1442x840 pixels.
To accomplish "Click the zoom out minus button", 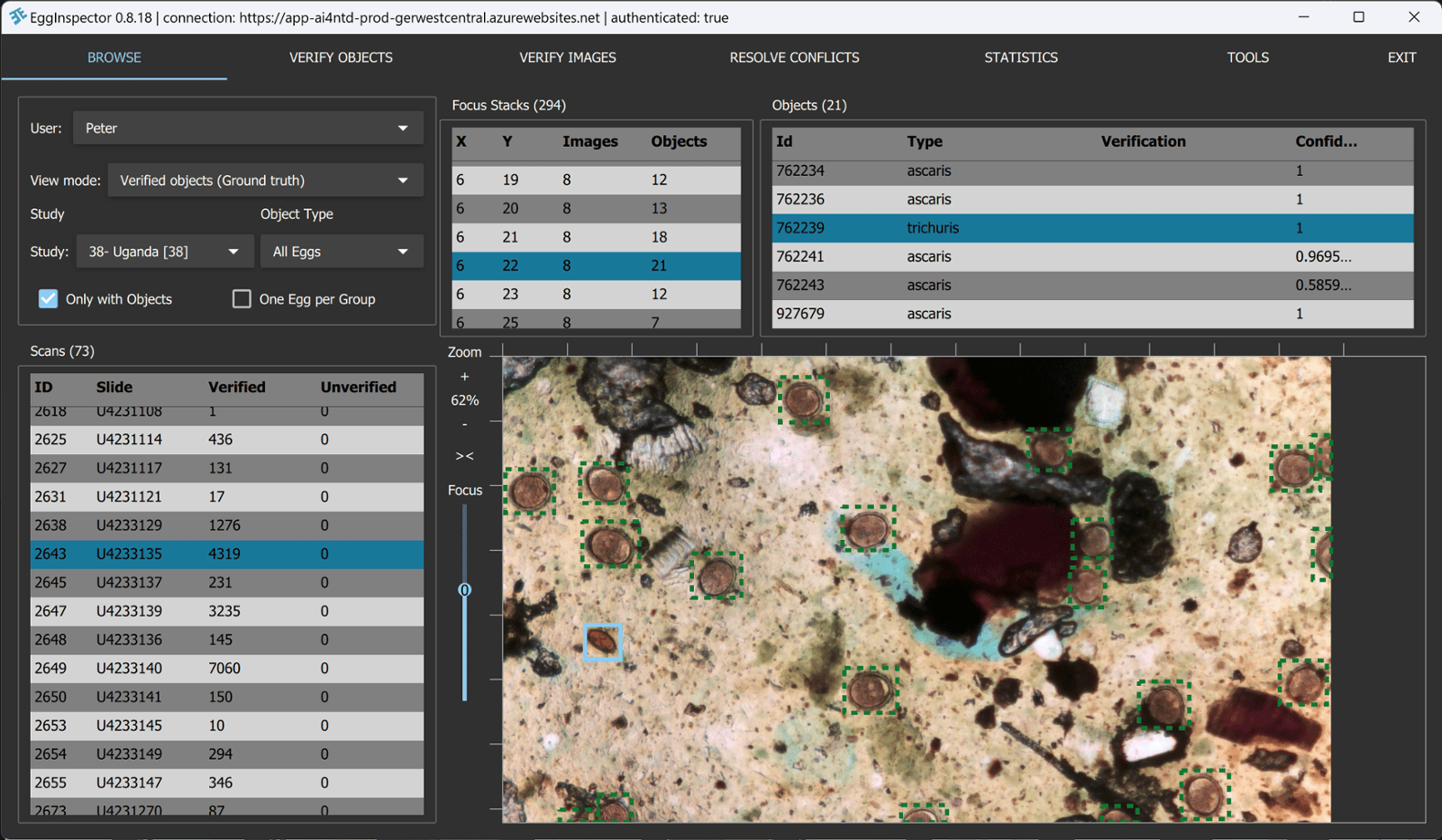I will point(465,424).
